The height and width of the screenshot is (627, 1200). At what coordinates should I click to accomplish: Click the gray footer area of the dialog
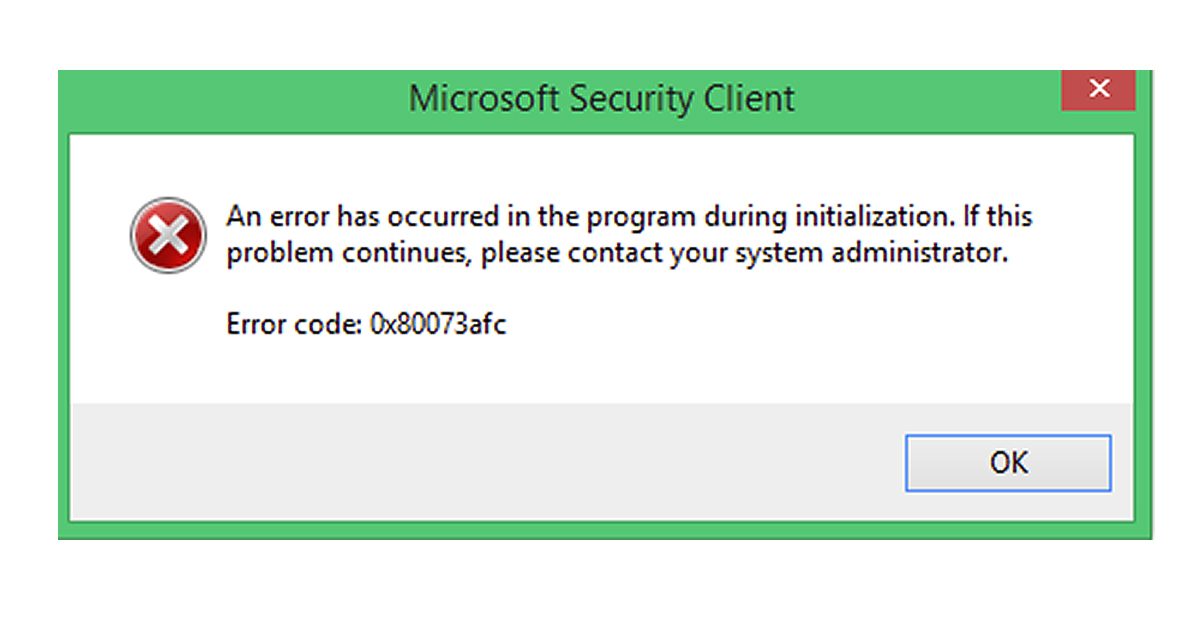[x=400, y=462]
